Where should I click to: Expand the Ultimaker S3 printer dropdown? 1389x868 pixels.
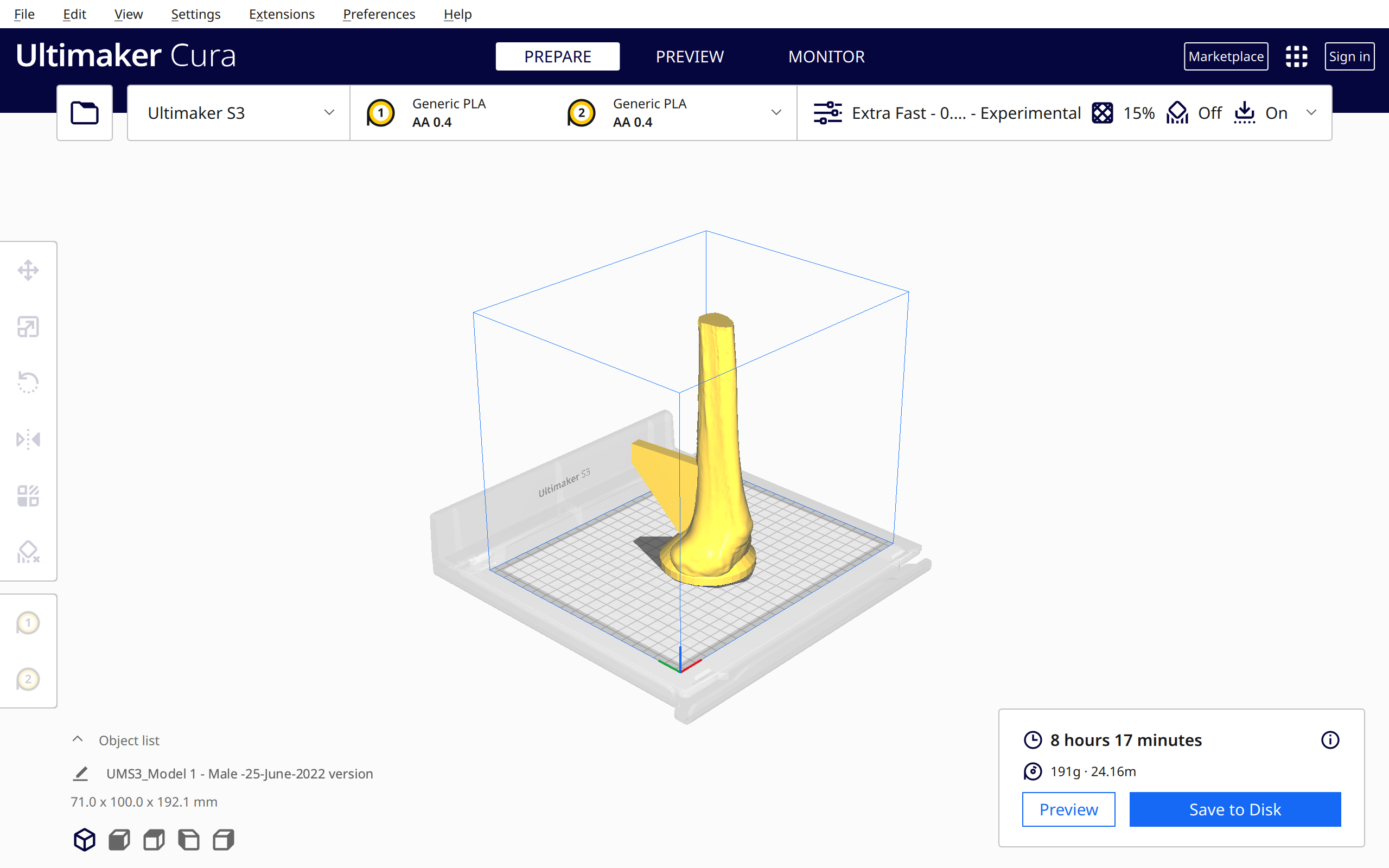(x=239, y=113)
